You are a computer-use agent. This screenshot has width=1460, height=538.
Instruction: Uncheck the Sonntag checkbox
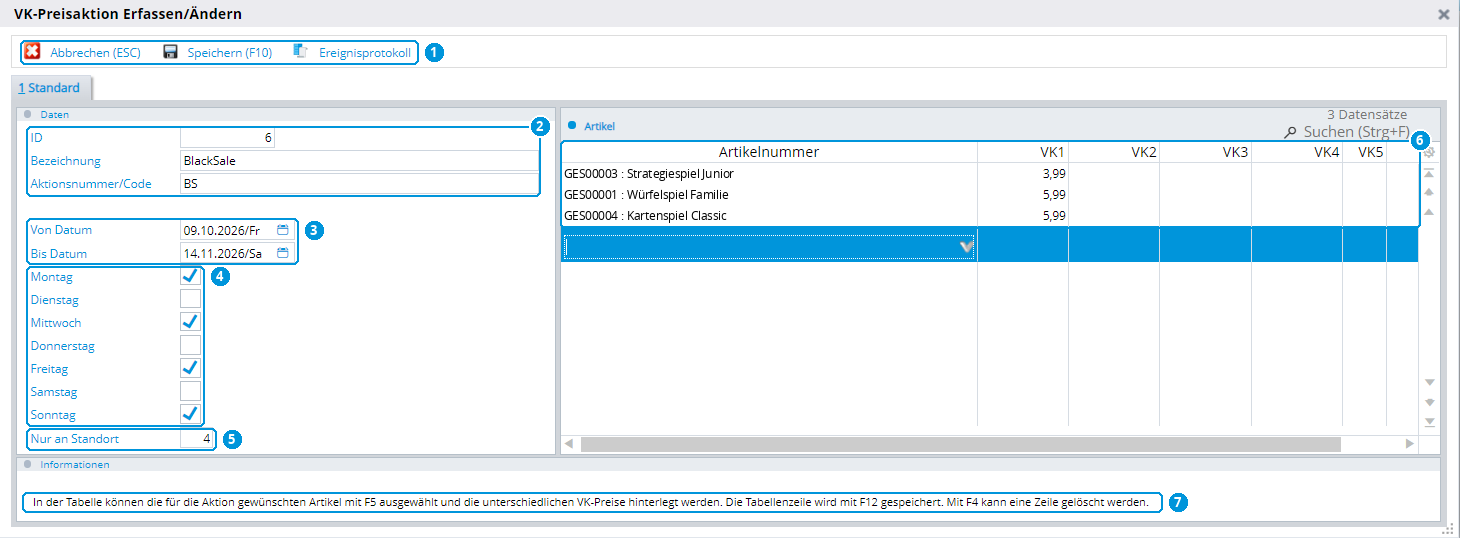190,414
